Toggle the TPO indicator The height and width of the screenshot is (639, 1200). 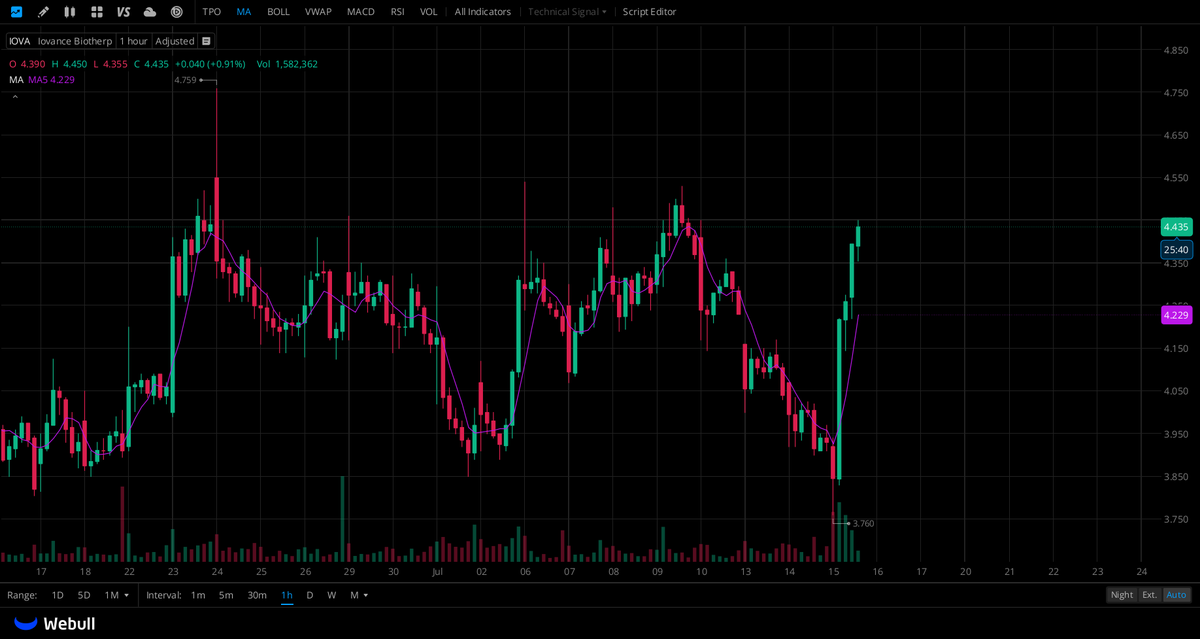211,12
